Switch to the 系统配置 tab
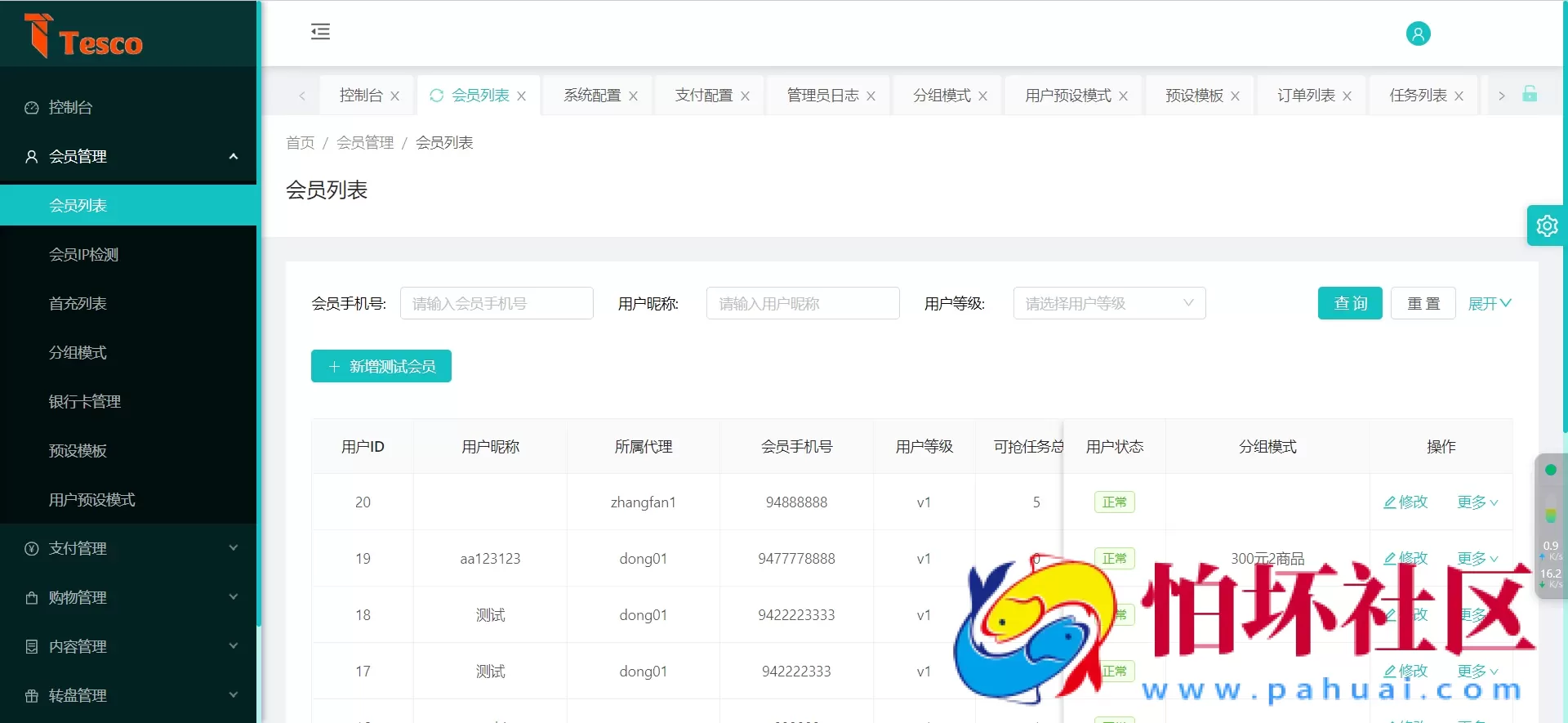The width and height of the screenshot is (1568, 723). pos(592,96)
